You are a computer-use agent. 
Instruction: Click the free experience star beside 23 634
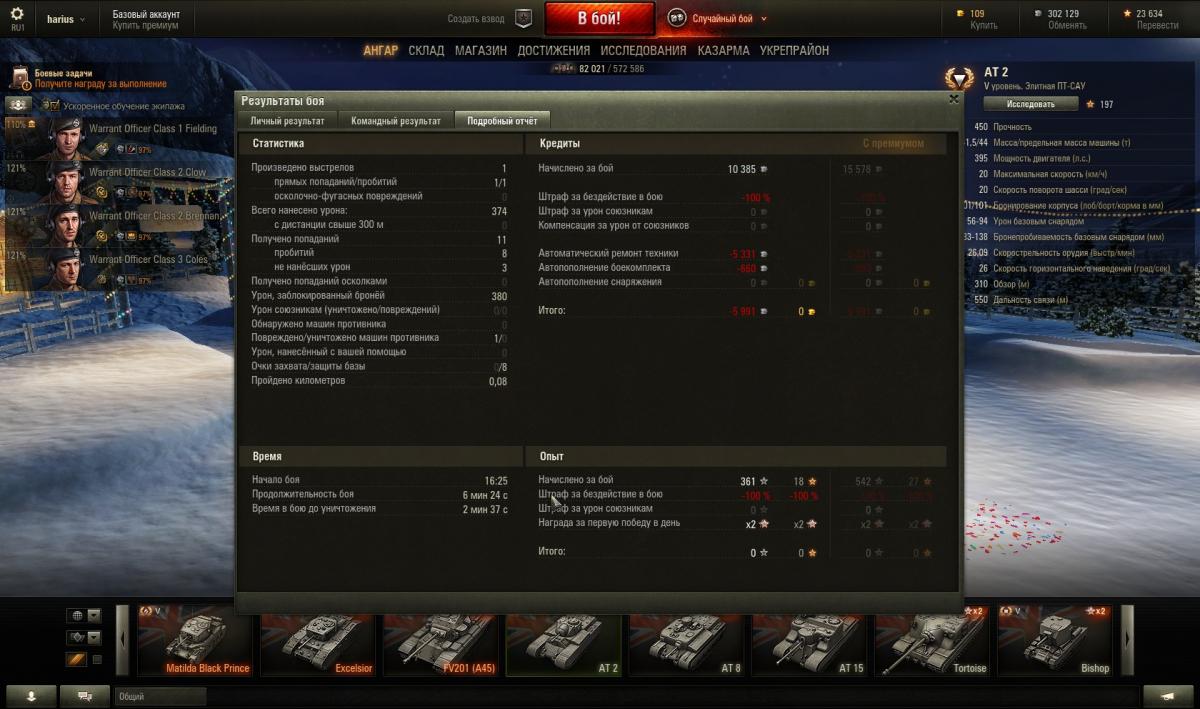(x=1127, y=14)
